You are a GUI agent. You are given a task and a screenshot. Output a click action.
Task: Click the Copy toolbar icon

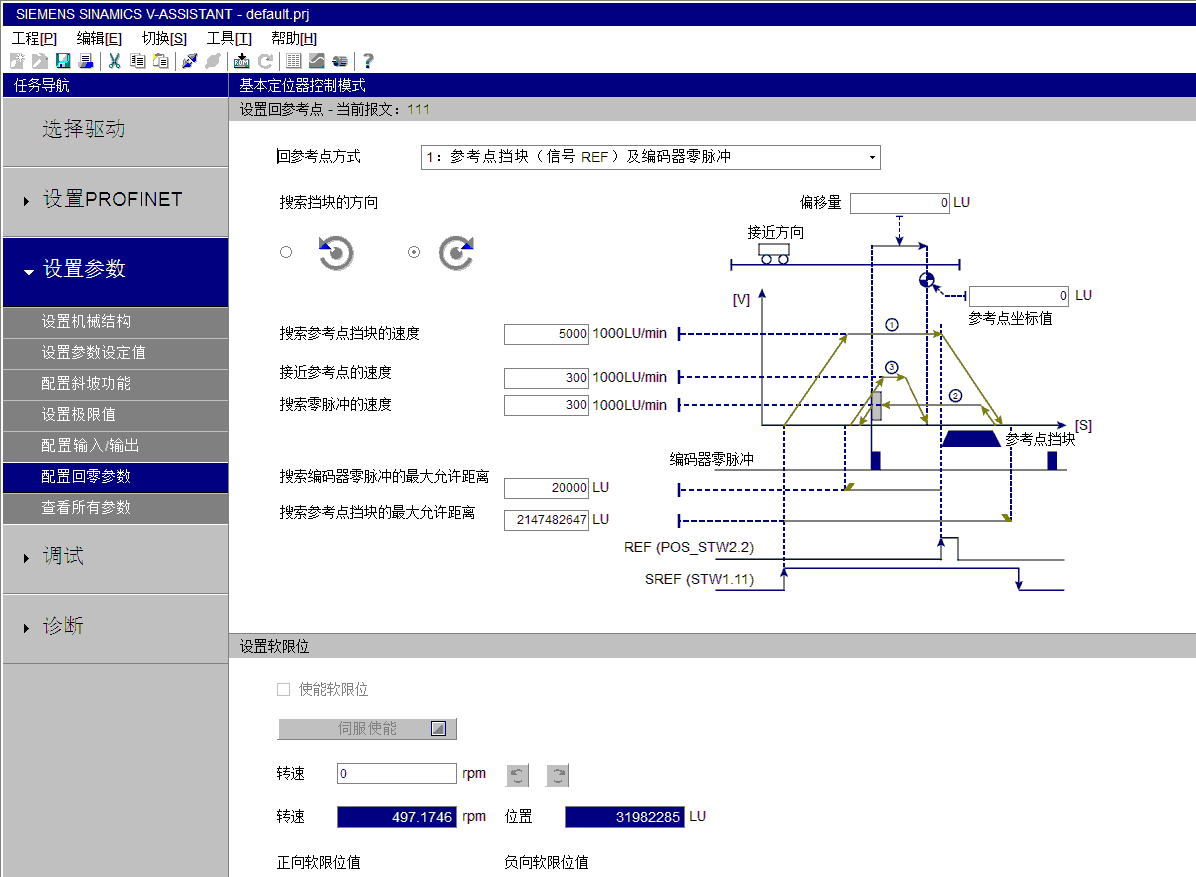click(x=137, y=61)
